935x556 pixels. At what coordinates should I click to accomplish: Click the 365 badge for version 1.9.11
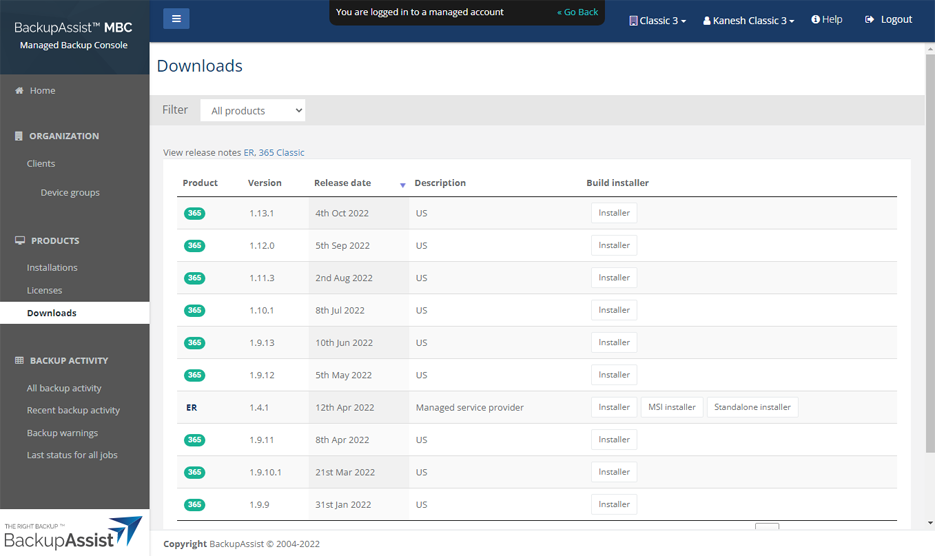point(194,440)
